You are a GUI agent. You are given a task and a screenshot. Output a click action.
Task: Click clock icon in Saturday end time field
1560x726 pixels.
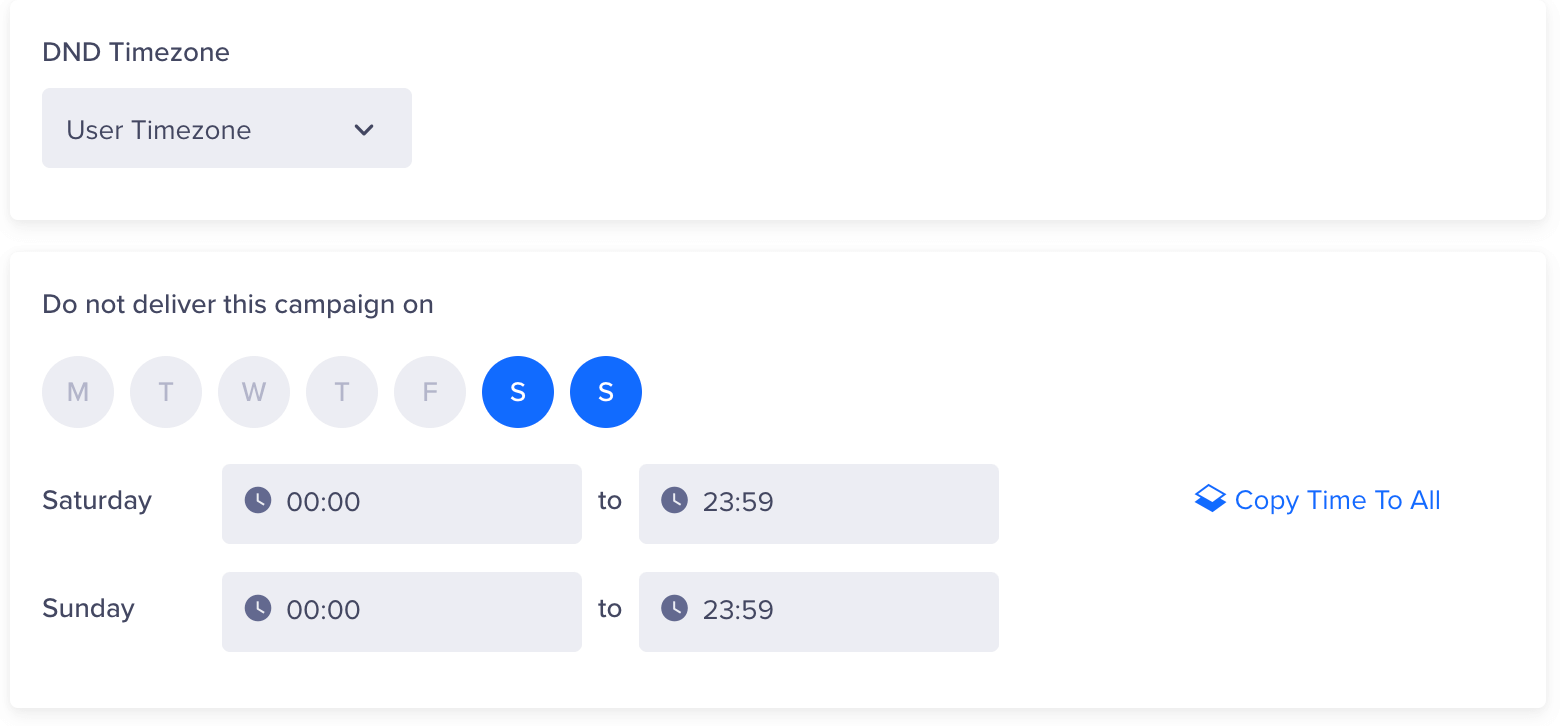(x=675, y=500)
